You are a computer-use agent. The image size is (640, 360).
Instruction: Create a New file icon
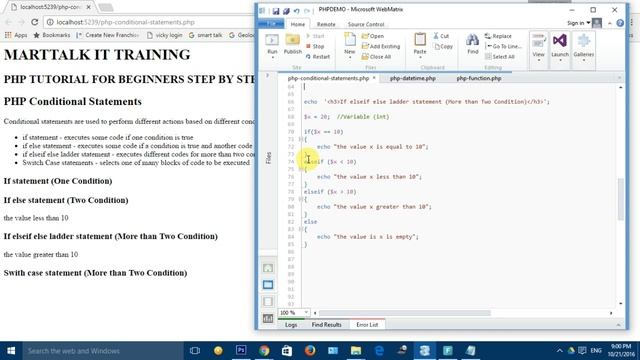350,40
